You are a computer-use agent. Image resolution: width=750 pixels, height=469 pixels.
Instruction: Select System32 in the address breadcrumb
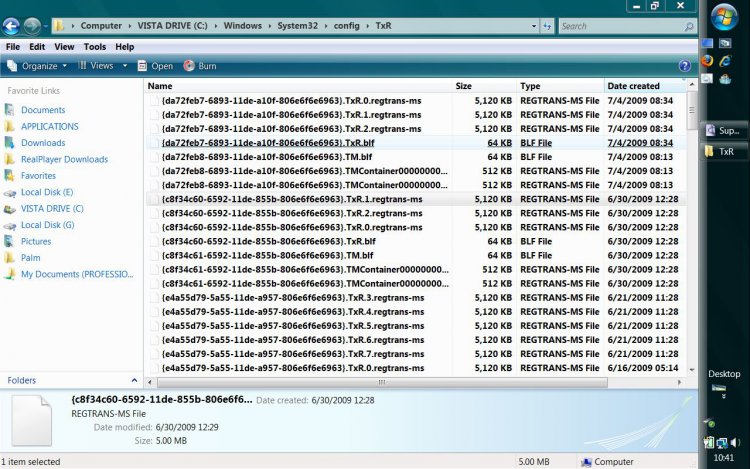pos(298,26)
